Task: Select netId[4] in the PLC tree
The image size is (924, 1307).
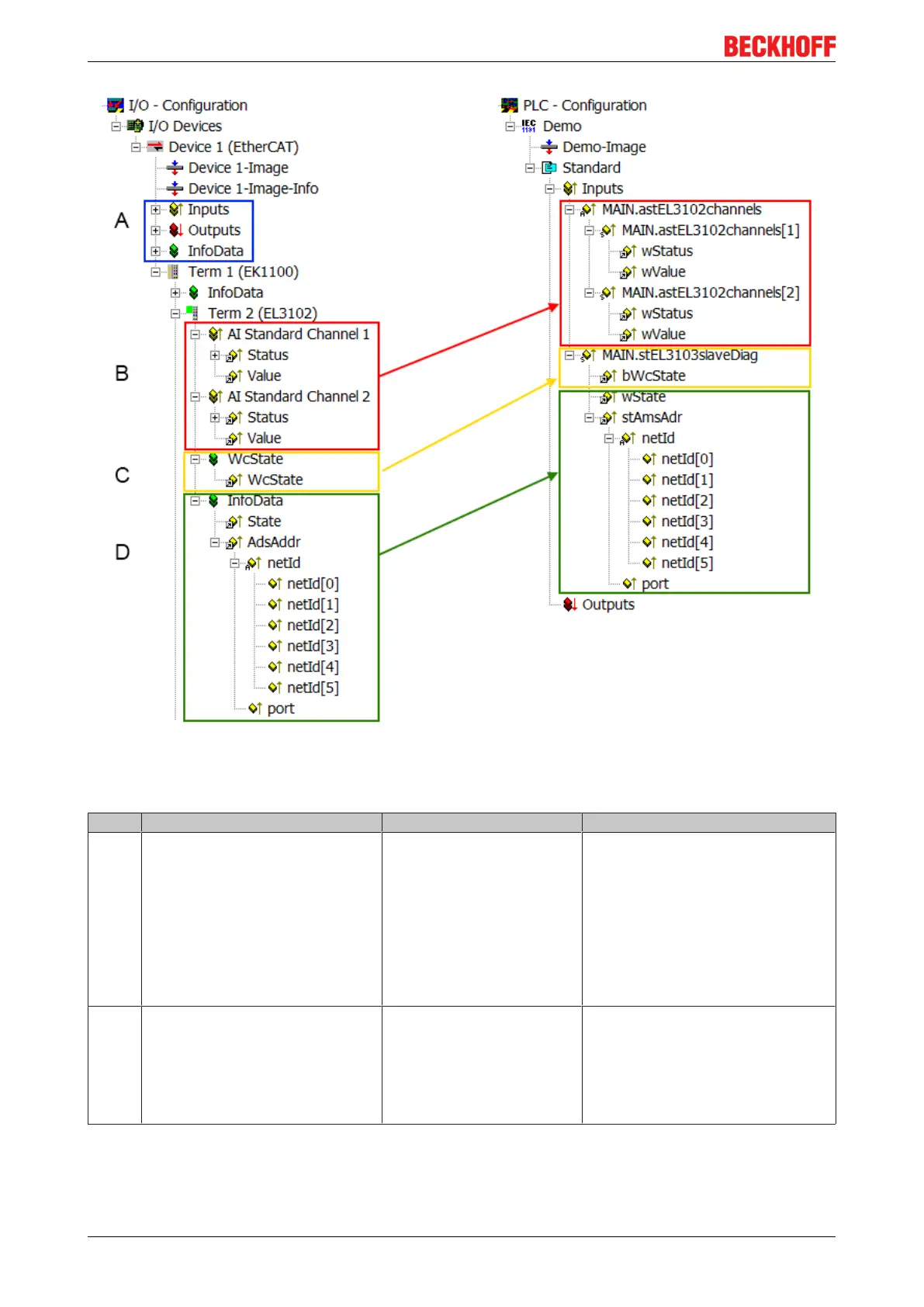Action: 687,543
